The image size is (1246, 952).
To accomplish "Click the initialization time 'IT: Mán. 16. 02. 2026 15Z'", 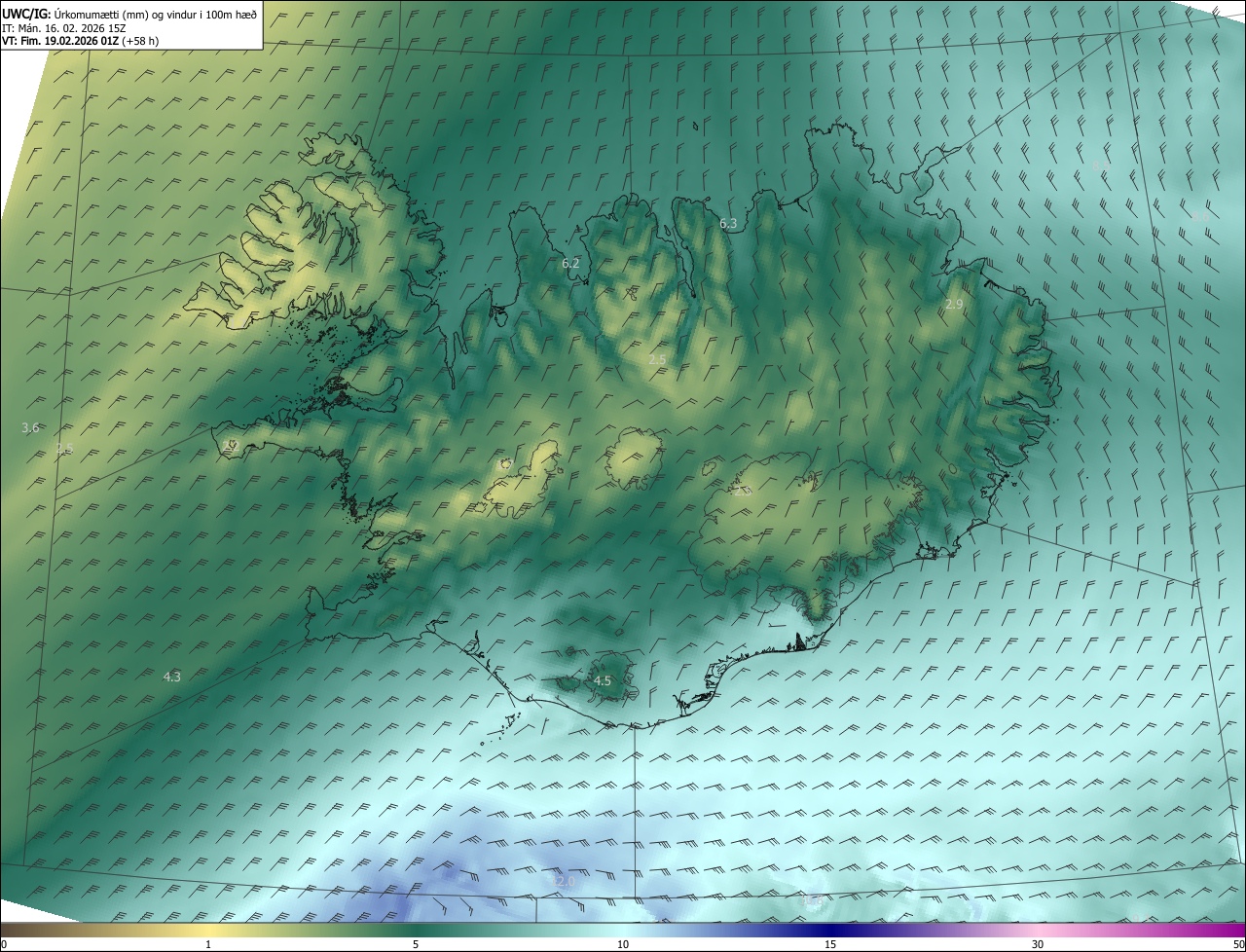I will pos(65,28).
